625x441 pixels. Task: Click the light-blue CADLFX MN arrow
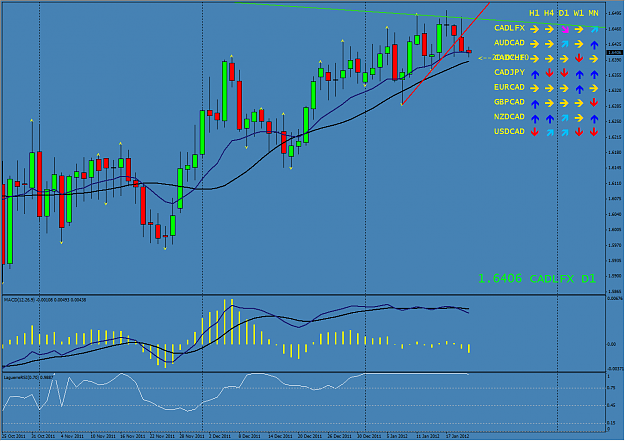594,29
